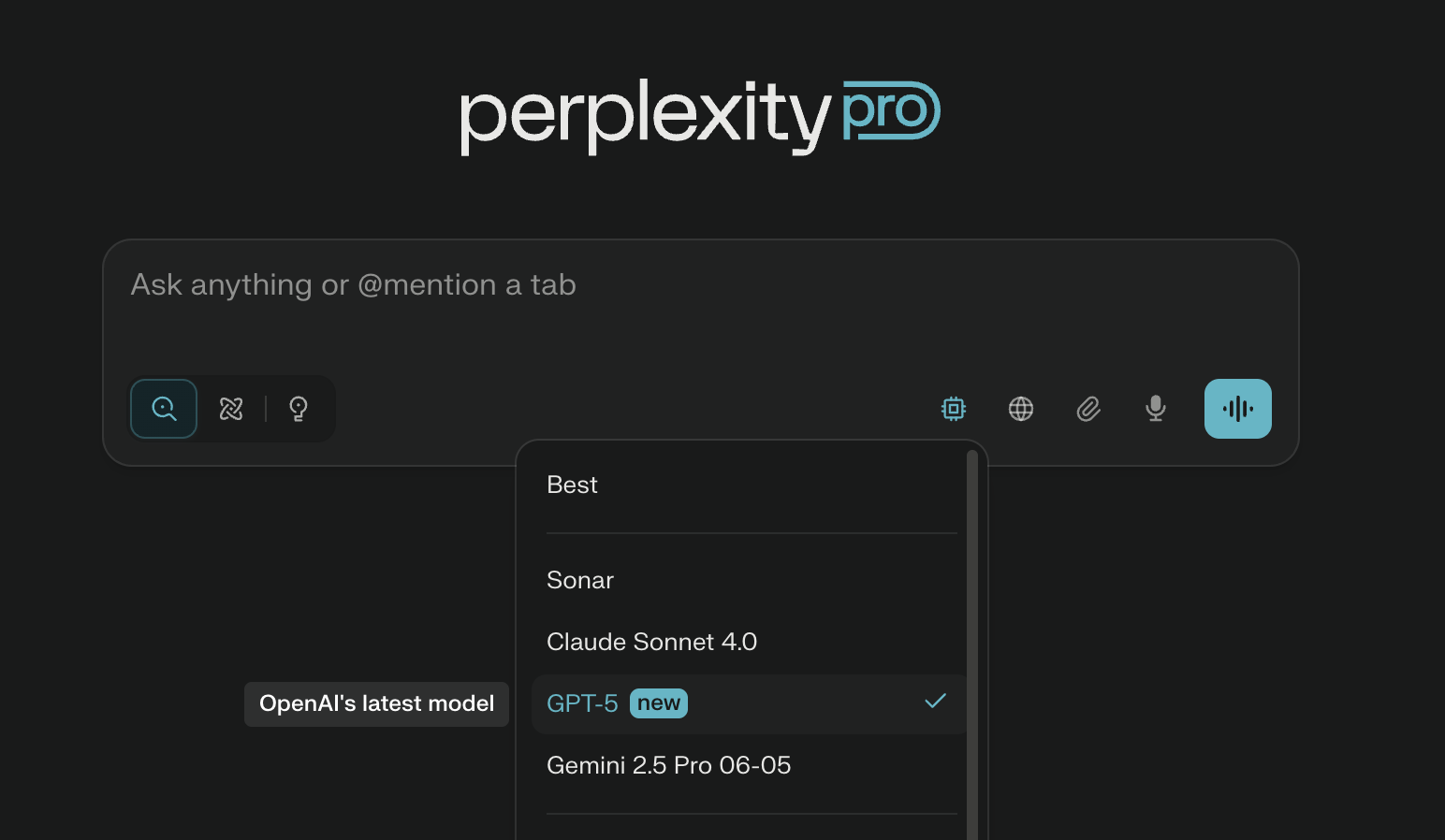
Task: Open the model selector chip icon
Action: 954,409
